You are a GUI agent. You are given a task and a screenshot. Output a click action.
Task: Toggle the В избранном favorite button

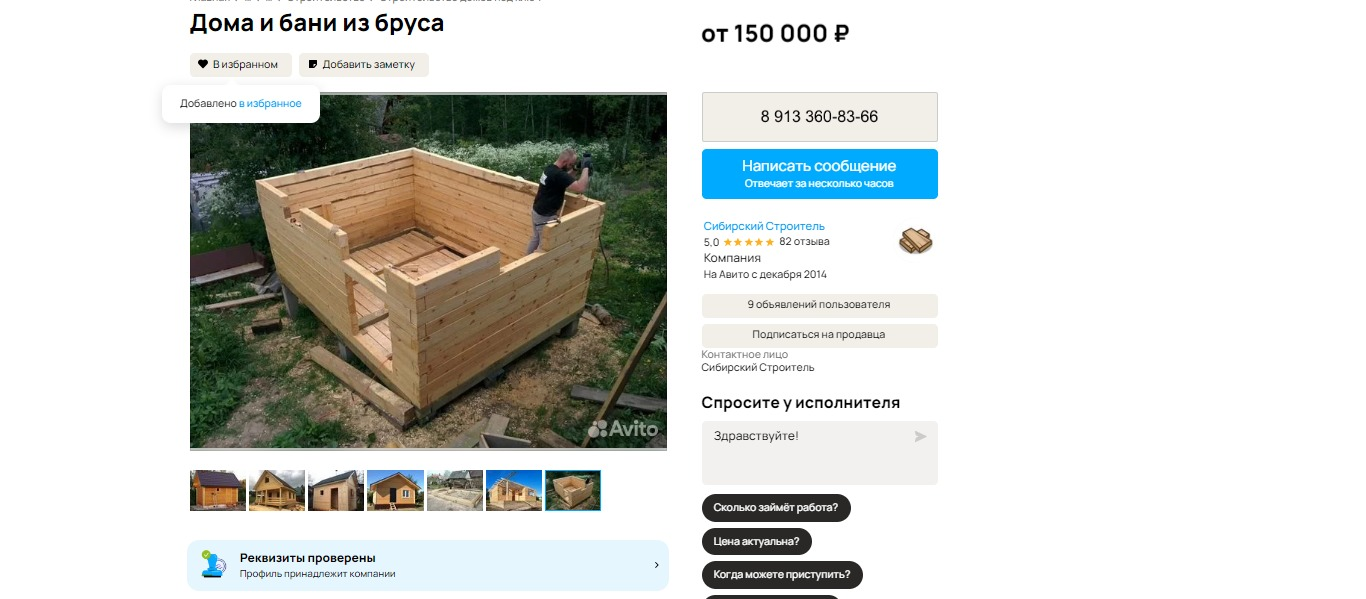(x=241, y=64)
